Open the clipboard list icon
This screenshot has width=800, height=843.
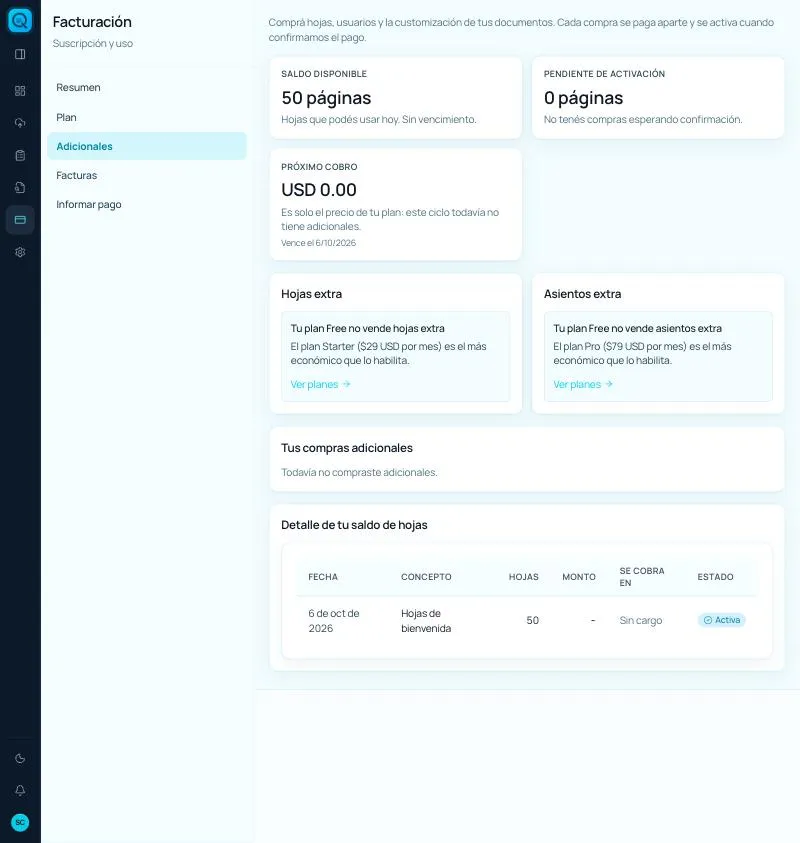20,155
